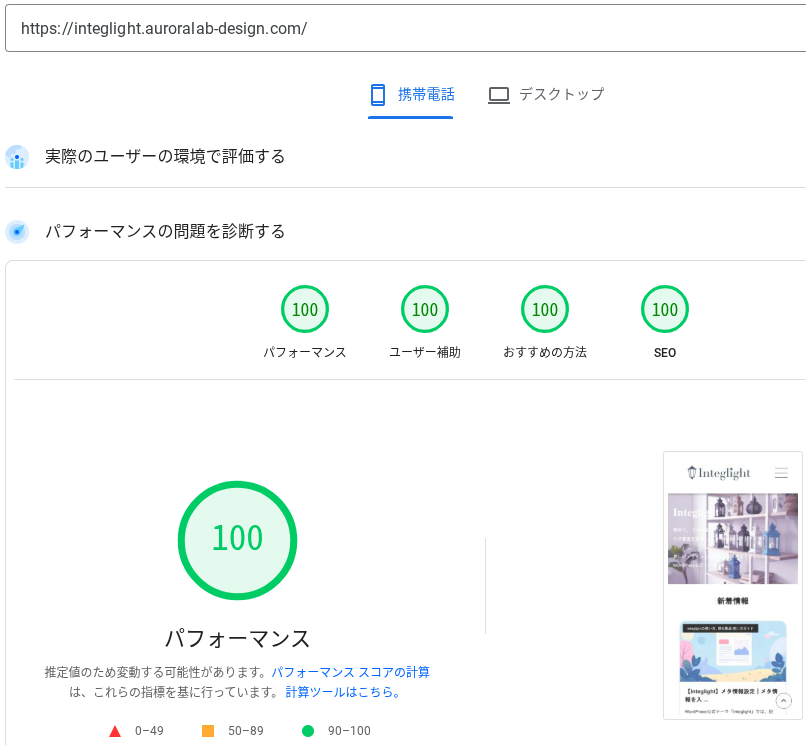The width and height of the screenshot is (806, 745).
Task: Click scroll-to-top arrow in site preview
Action: tap(784, 701)
